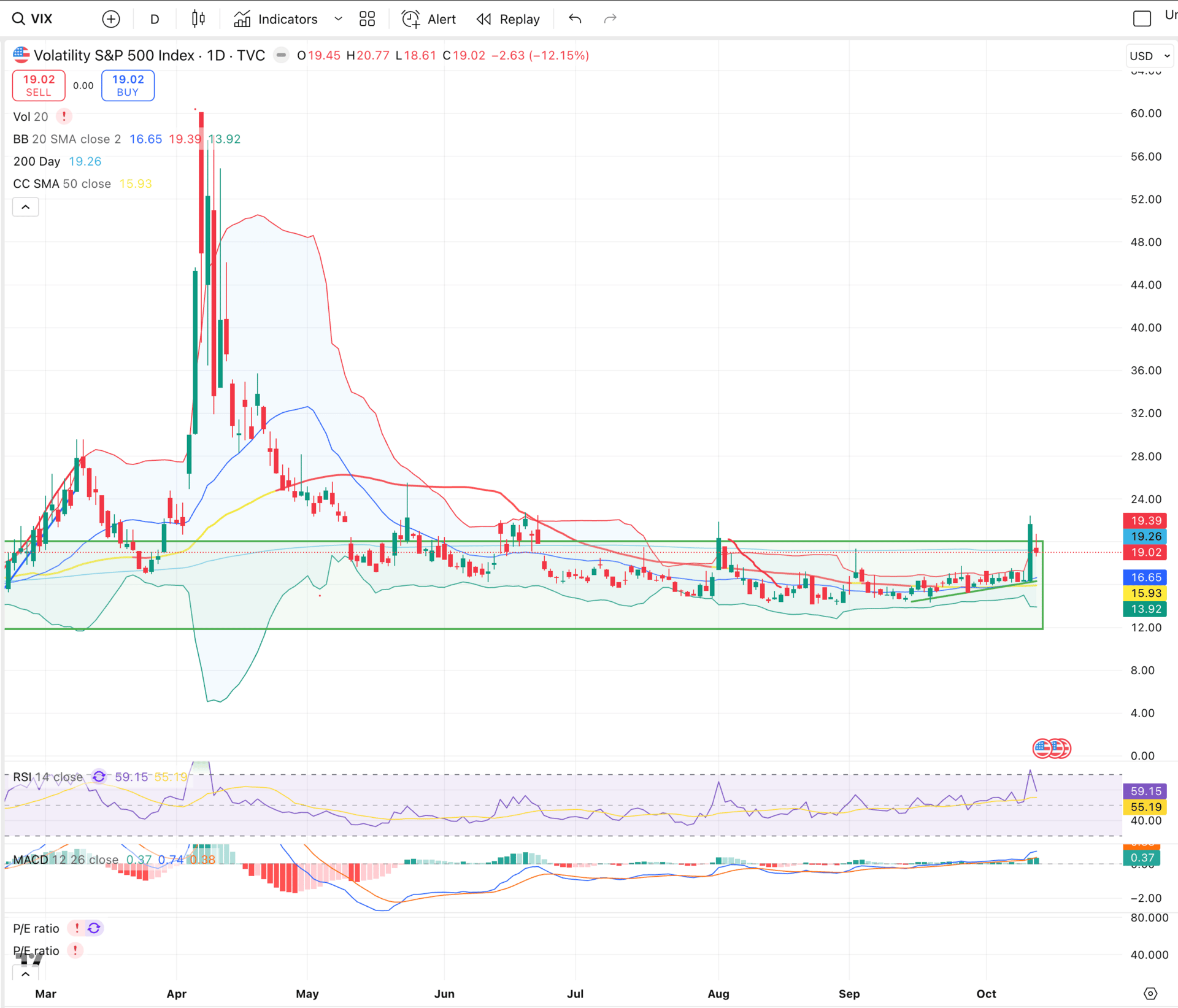Screen dimensions: 1178x1008
Task: Click the undo arrow icon
Action: coord(575,19)
